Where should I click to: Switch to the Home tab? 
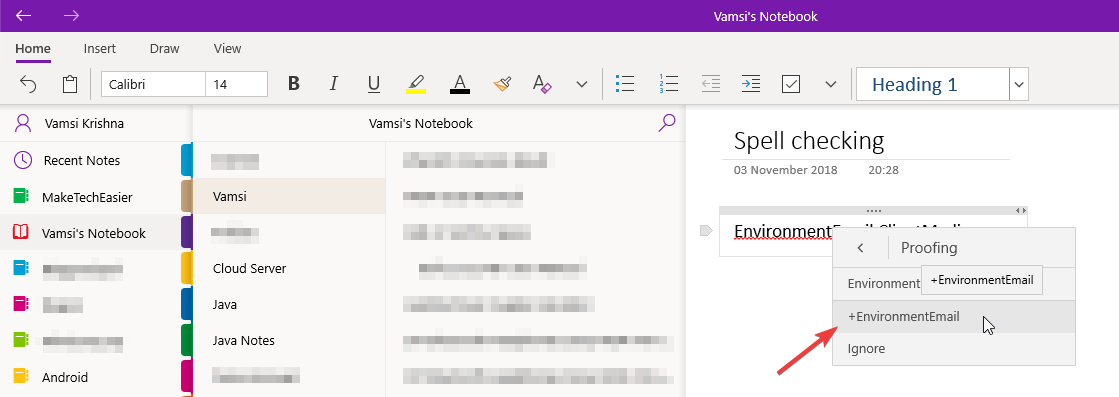click(x=33, y=49)
